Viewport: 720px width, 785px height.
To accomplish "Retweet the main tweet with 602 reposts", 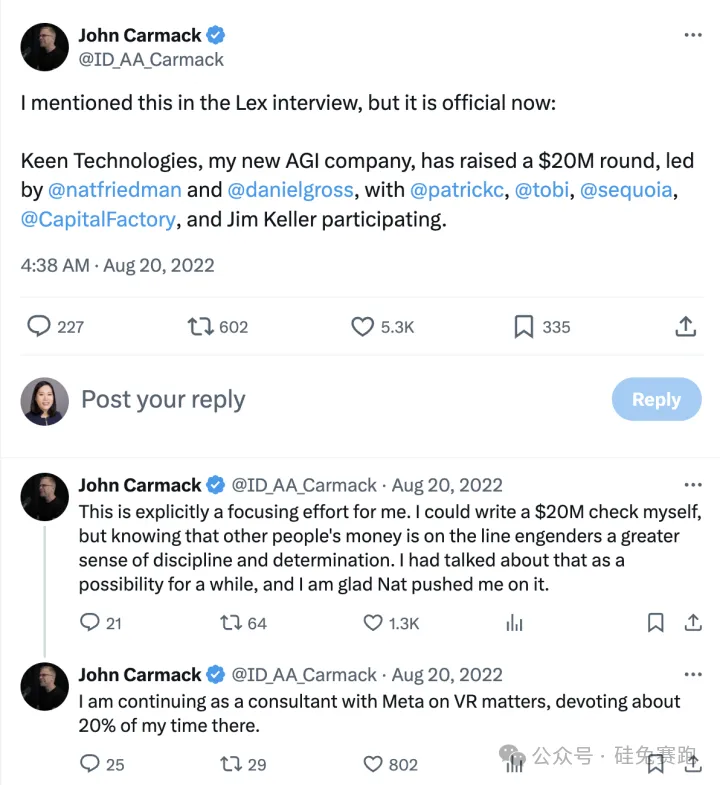I will (x=201, y=326).
